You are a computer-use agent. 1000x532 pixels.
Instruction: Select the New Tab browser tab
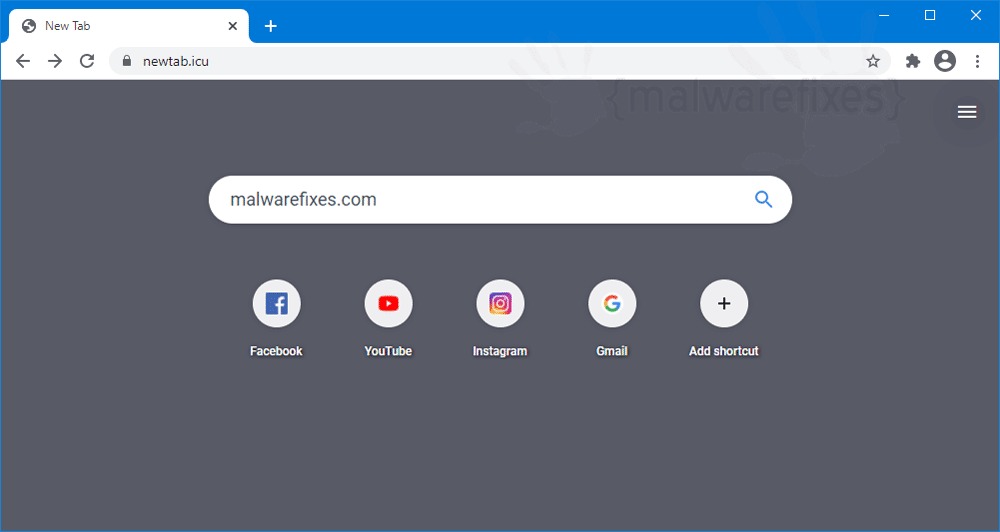tap(128, 26)
